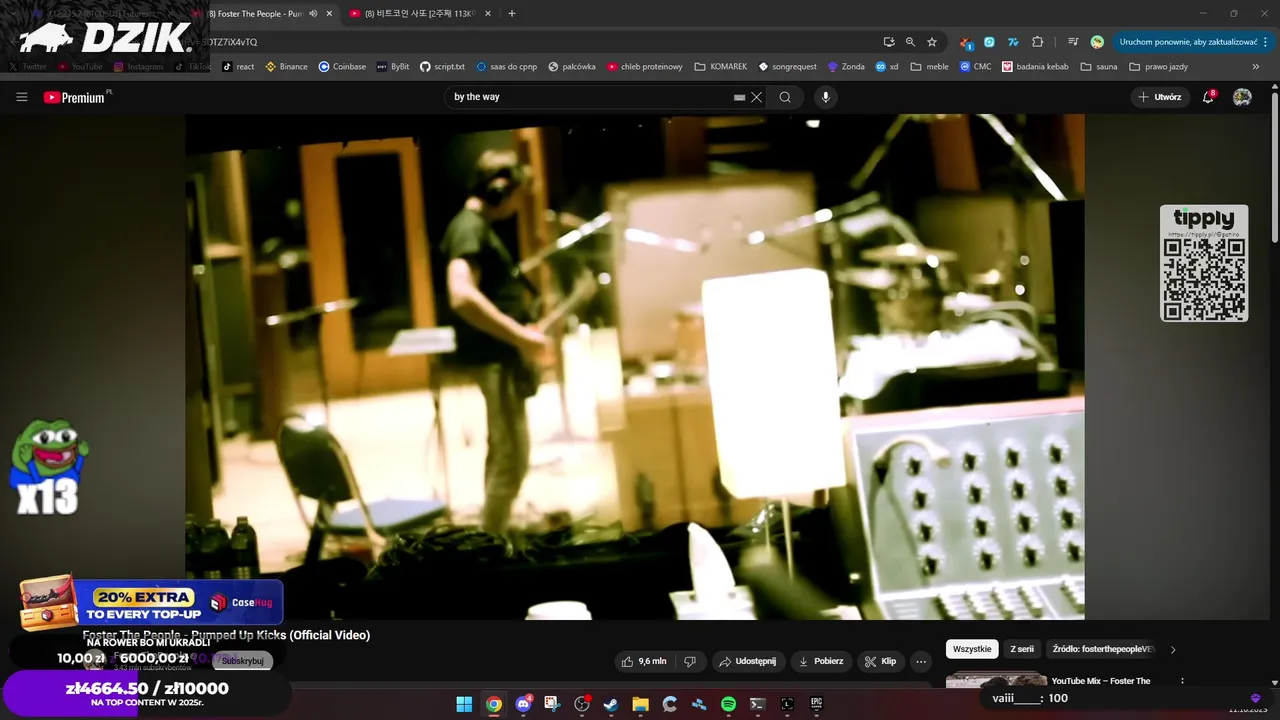Open a new browser tab
The height and width of the screenshot is (720, 1280).
click(x=512, y=14)
